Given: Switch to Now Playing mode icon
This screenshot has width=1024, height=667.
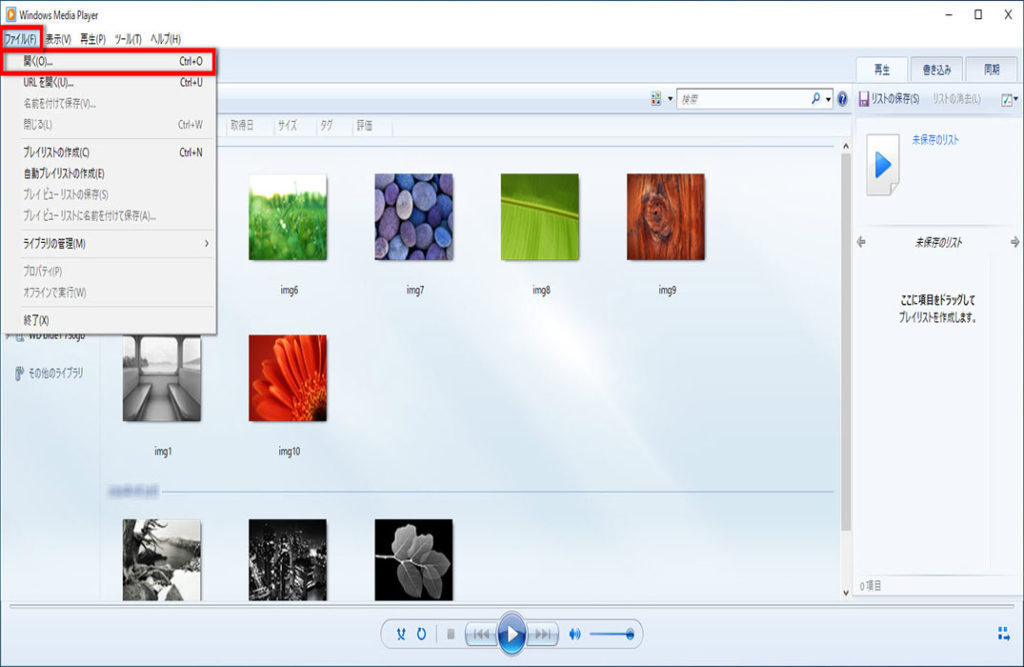Looking at the screenshot, I should click(1003, 633).
